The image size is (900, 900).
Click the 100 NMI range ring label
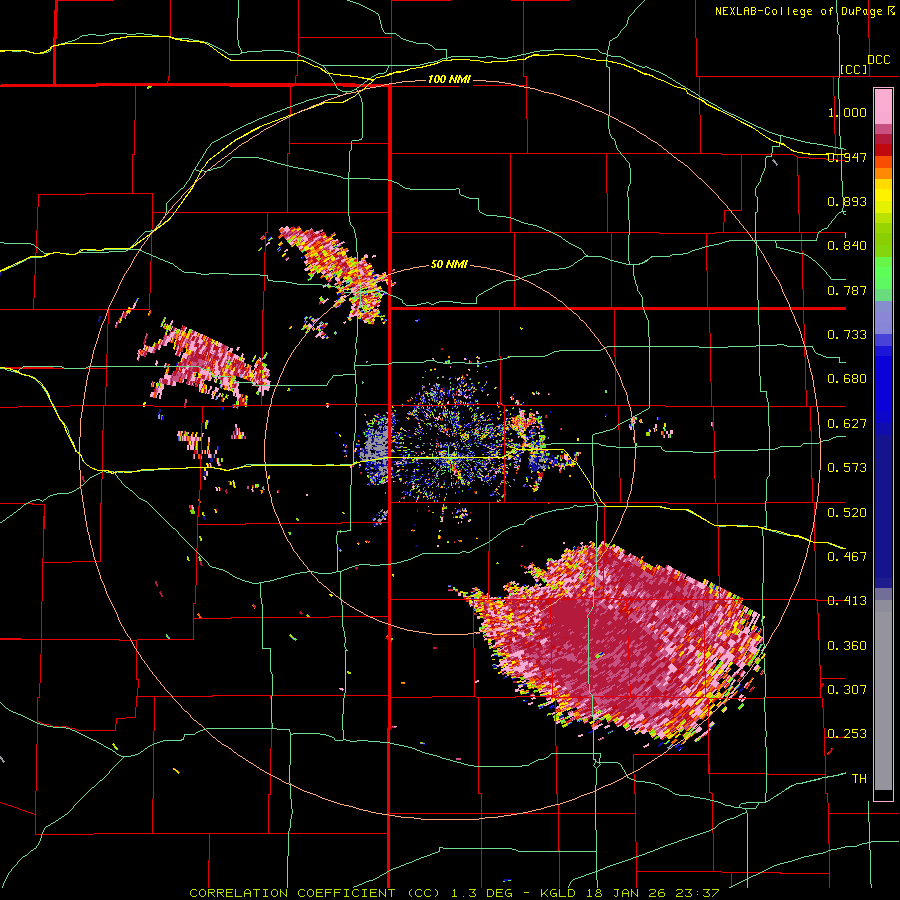pos(449,79)
